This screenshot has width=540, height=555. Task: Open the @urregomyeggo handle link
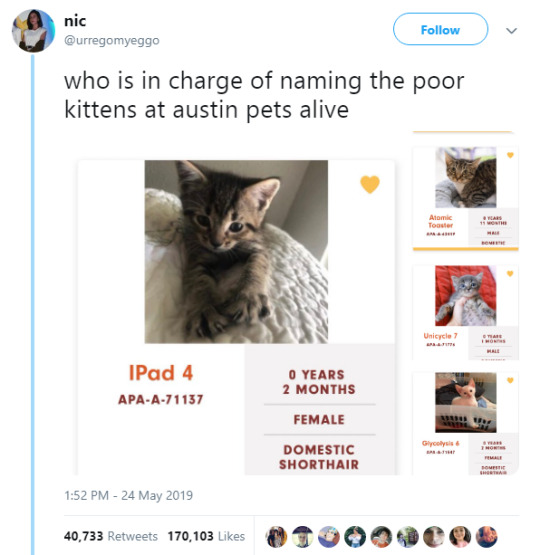(111, 40)
